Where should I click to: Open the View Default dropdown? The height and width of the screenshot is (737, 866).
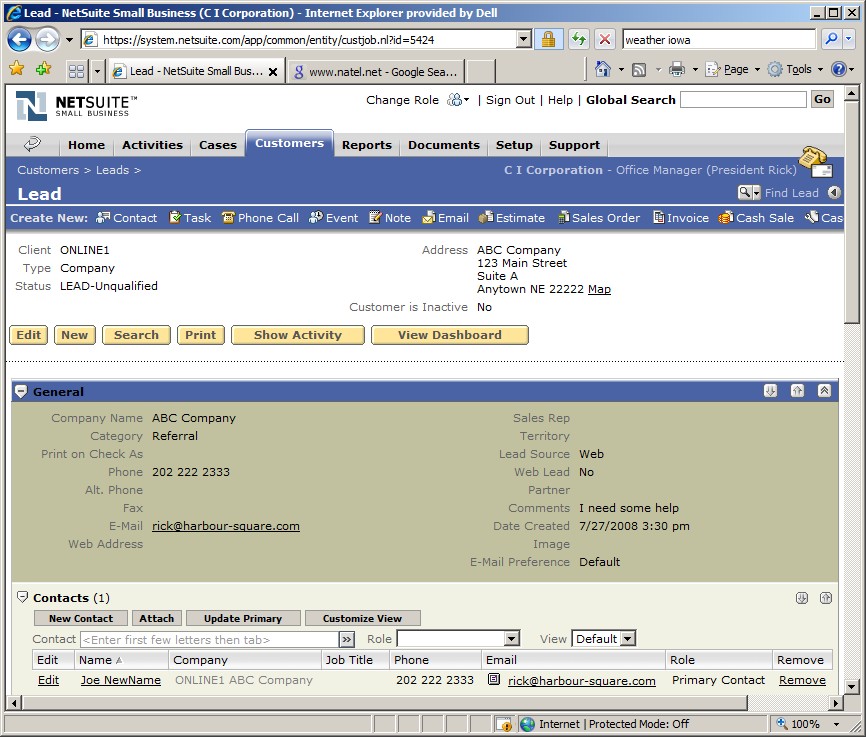(x=627, y=639)
